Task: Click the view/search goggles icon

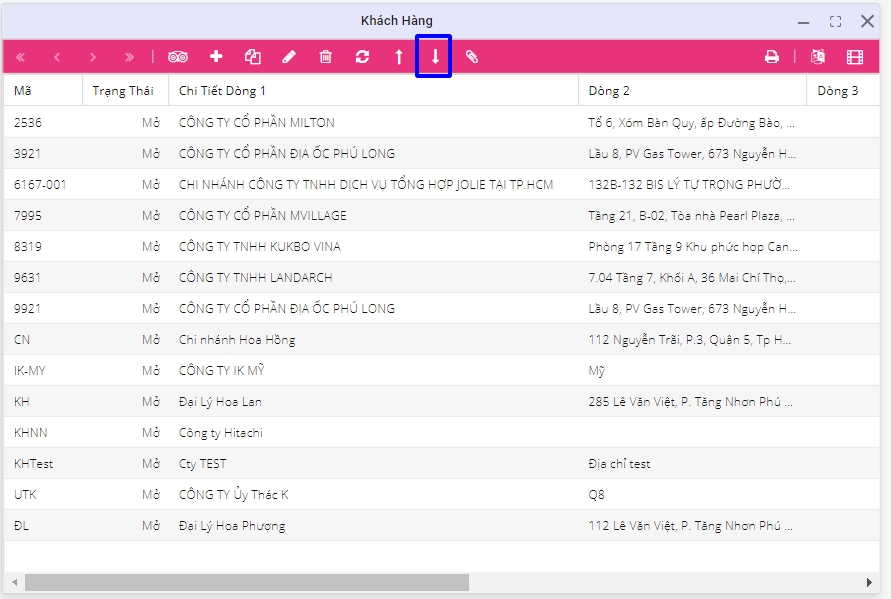Action: coord(178,57)
